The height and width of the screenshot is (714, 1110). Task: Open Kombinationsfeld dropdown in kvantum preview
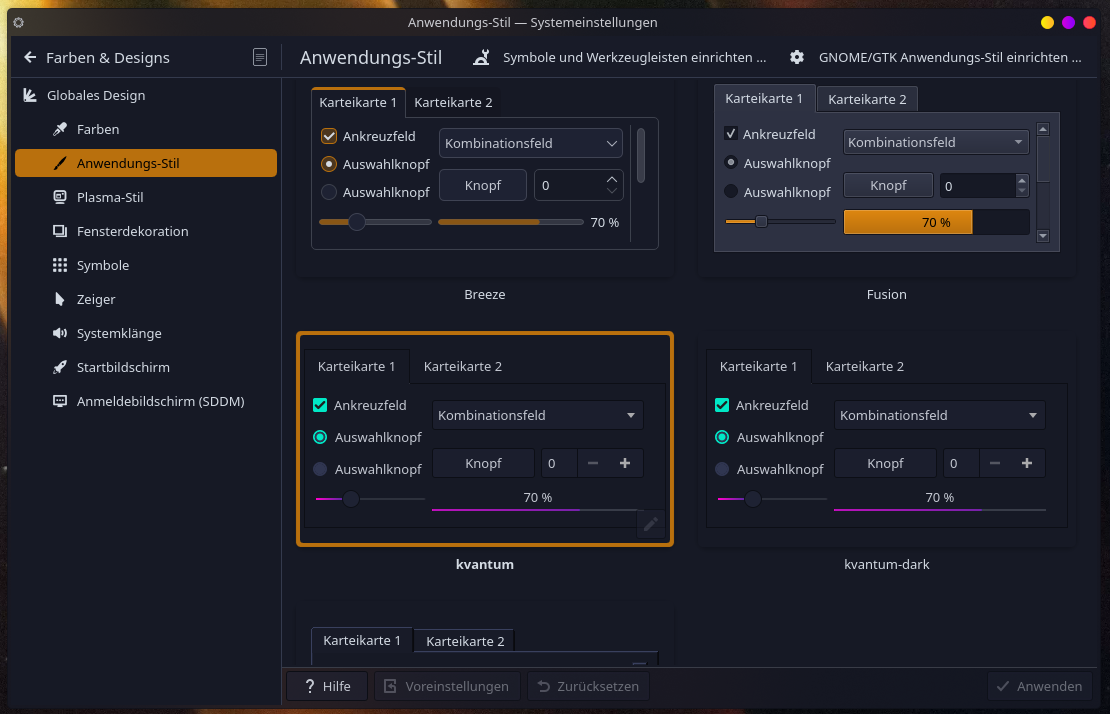click(537, 415)
